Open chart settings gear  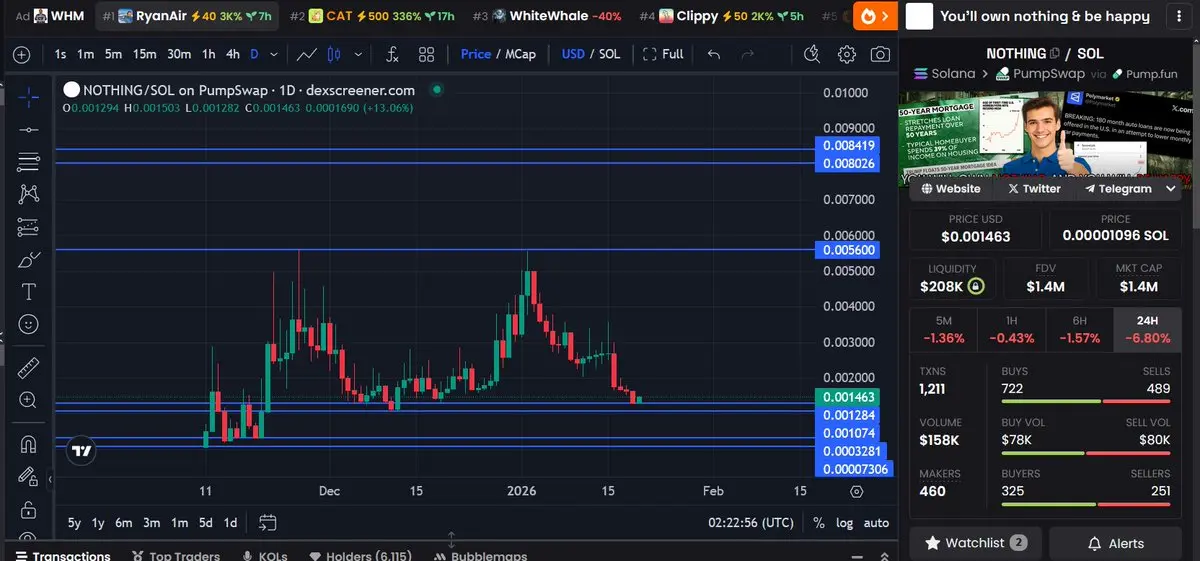(846, 54)
